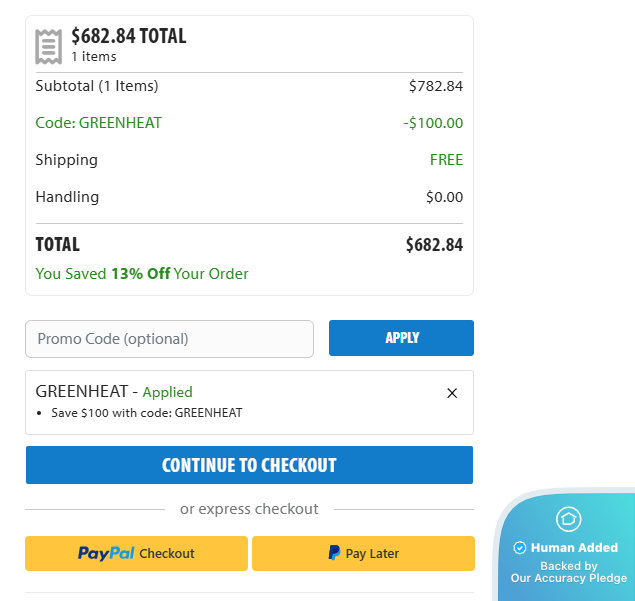The image size is (635, 601).
Task: Click the Pay Later text label
Action: tap(372, 553)
